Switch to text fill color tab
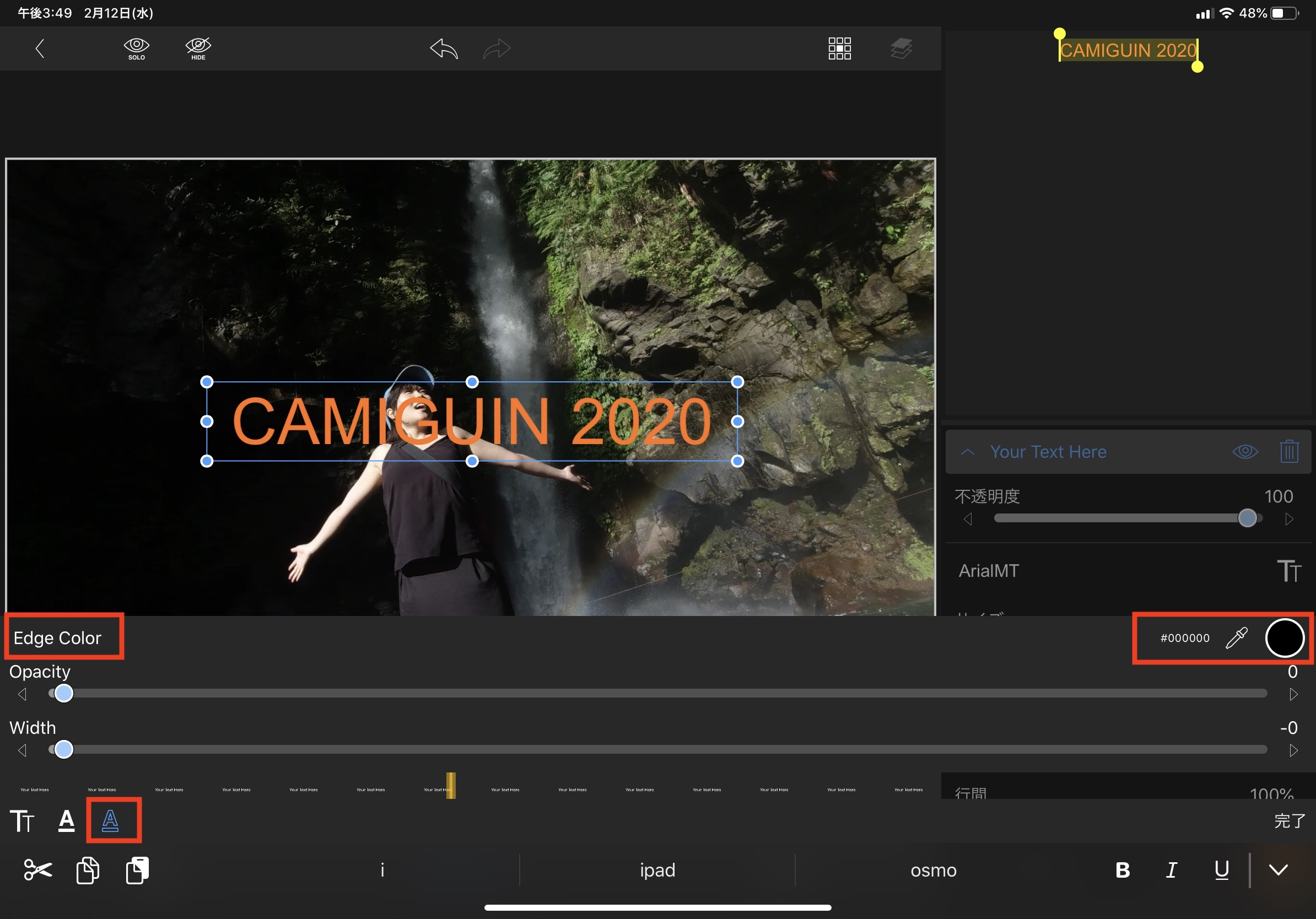Screen dimensions: 1316x919 67,820
